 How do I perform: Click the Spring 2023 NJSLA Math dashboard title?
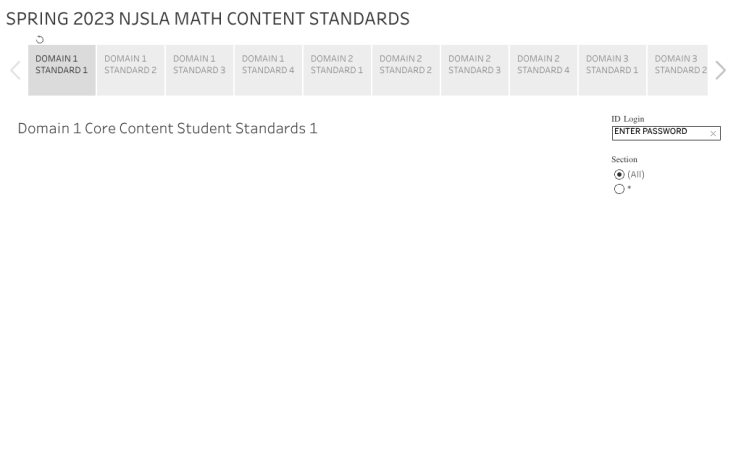pos(208,19)
